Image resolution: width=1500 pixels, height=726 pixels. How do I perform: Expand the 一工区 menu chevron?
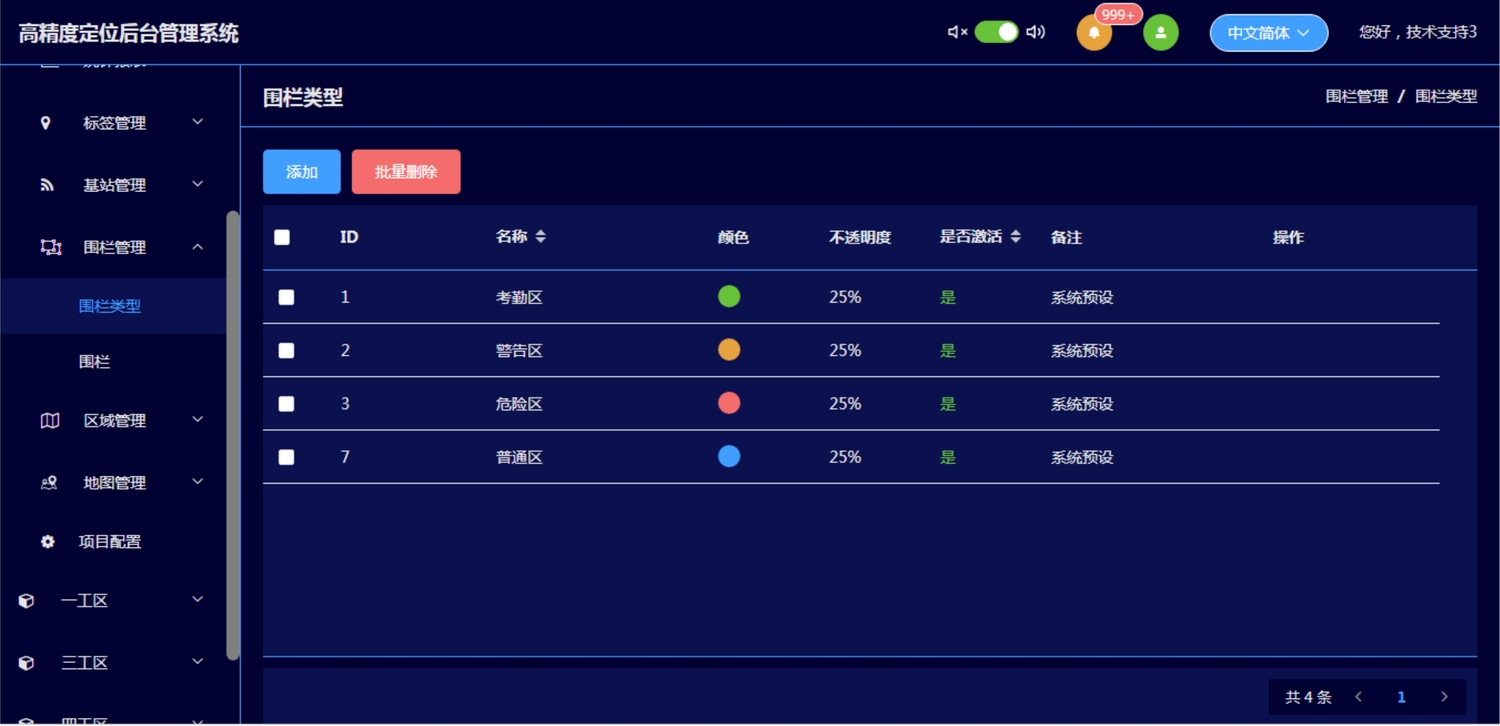coord(198,600)
